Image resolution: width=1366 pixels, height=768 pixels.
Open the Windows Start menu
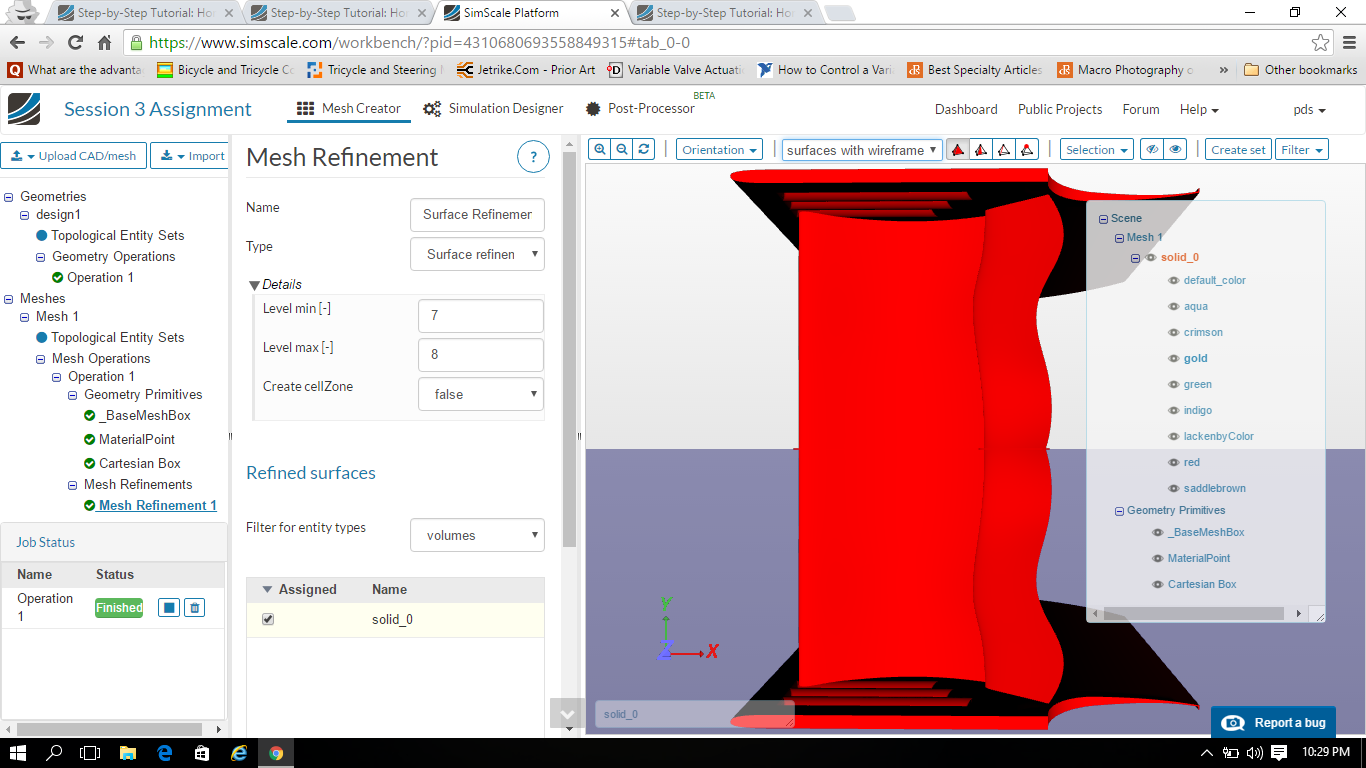(x=17, y=753)
